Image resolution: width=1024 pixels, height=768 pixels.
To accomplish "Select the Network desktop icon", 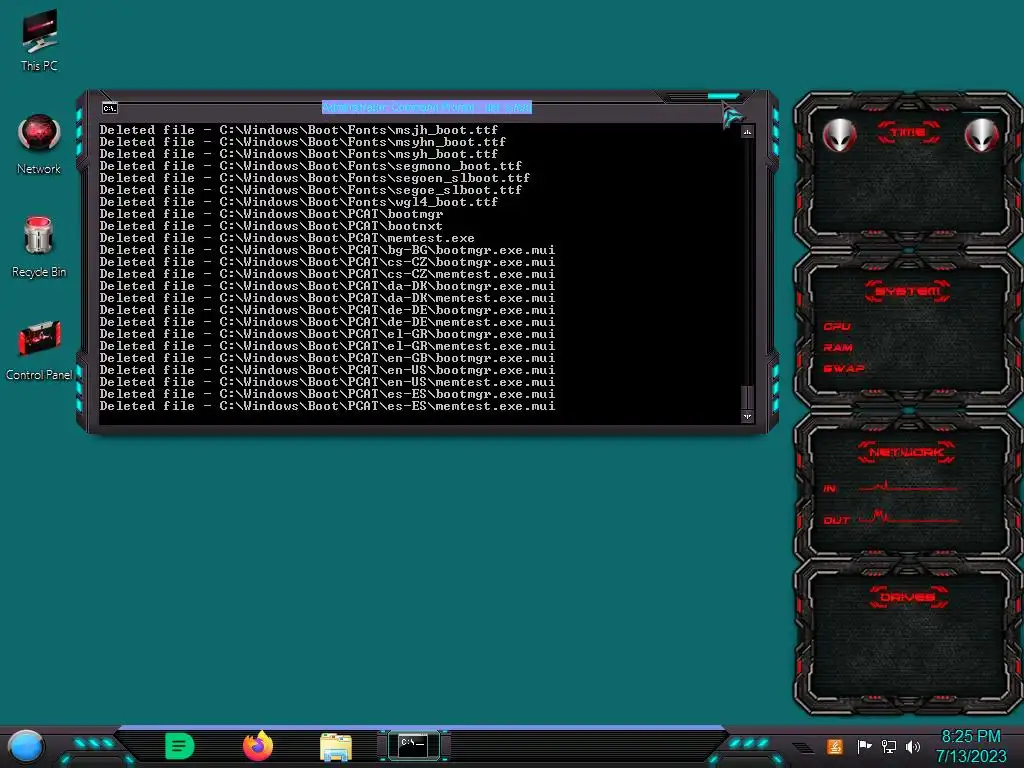I will 39,145.
